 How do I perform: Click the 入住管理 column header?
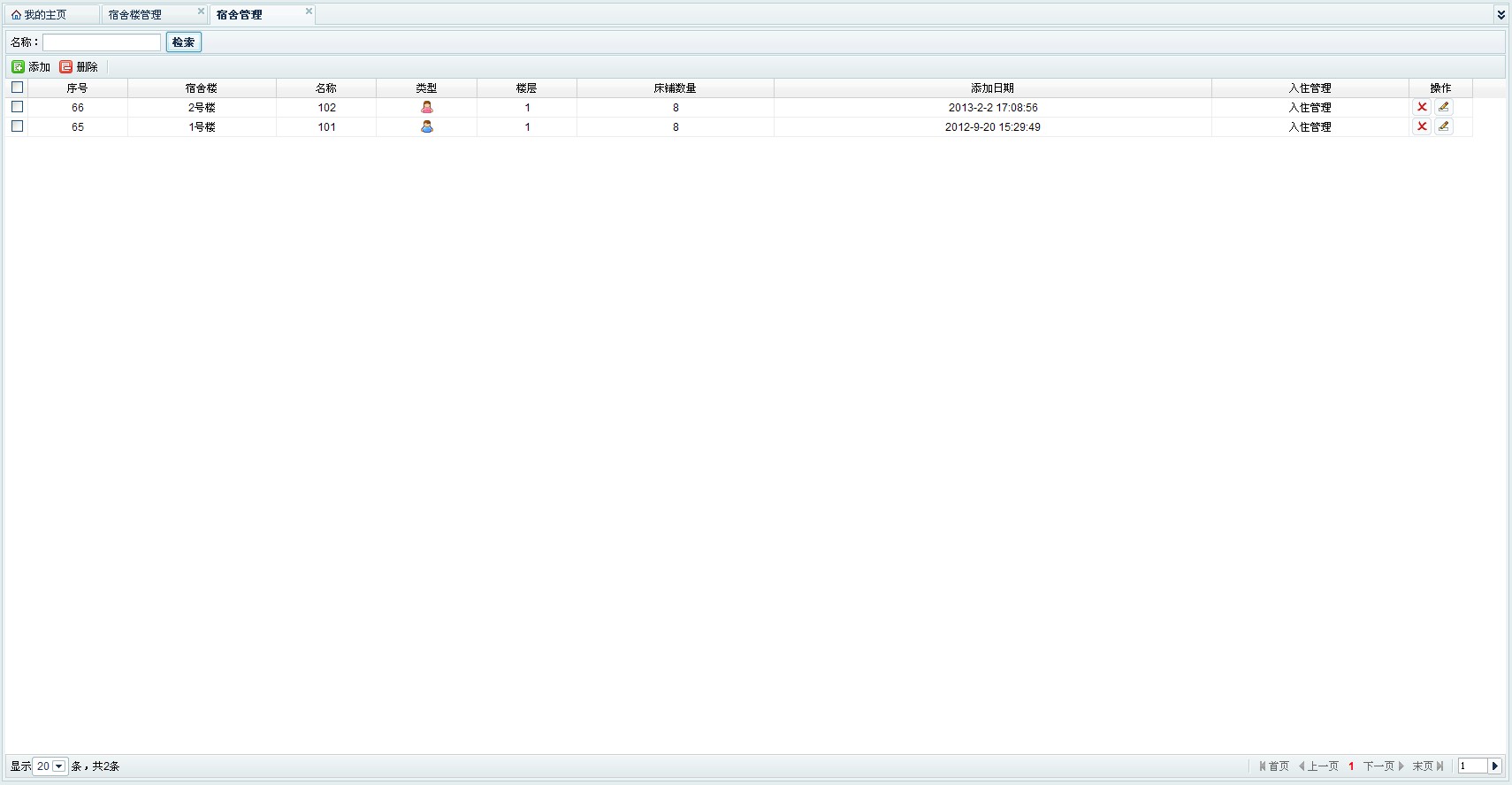click(x=1310, y=88)
